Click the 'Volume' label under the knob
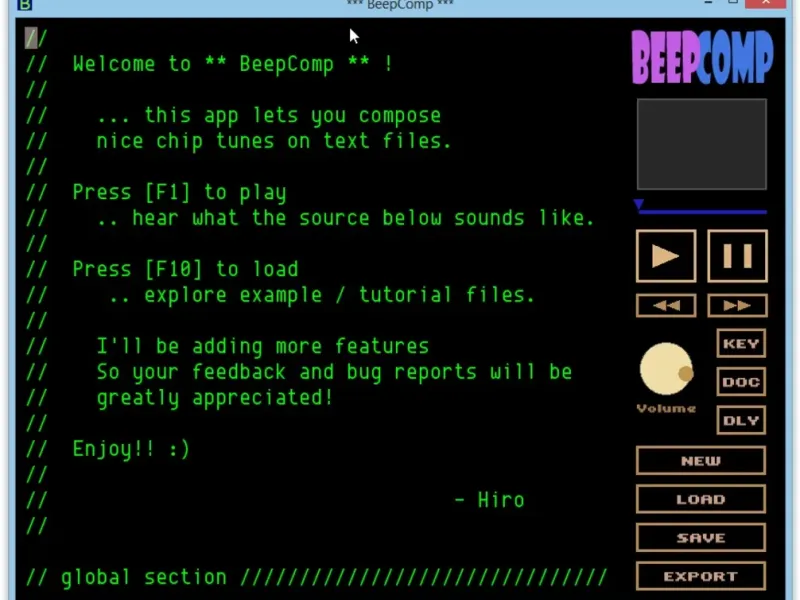Image resolution: width=800 pixels, height=600 pixels. (666, 408)
